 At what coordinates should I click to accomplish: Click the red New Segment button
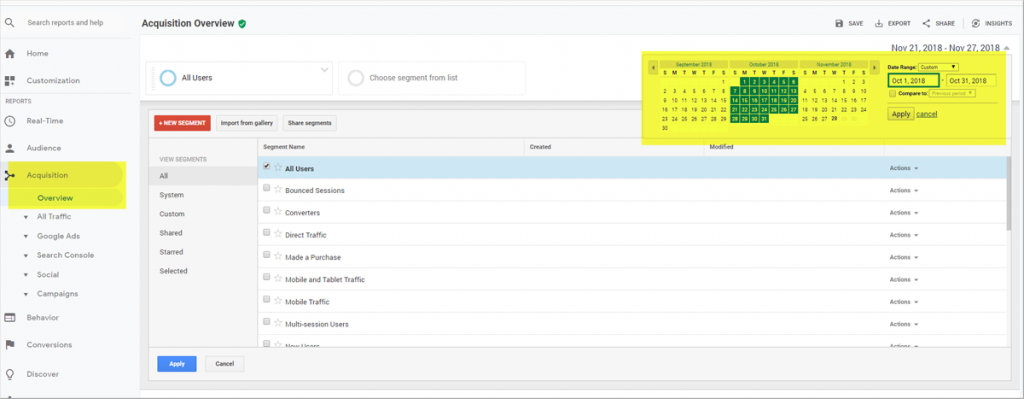[182, 123]
